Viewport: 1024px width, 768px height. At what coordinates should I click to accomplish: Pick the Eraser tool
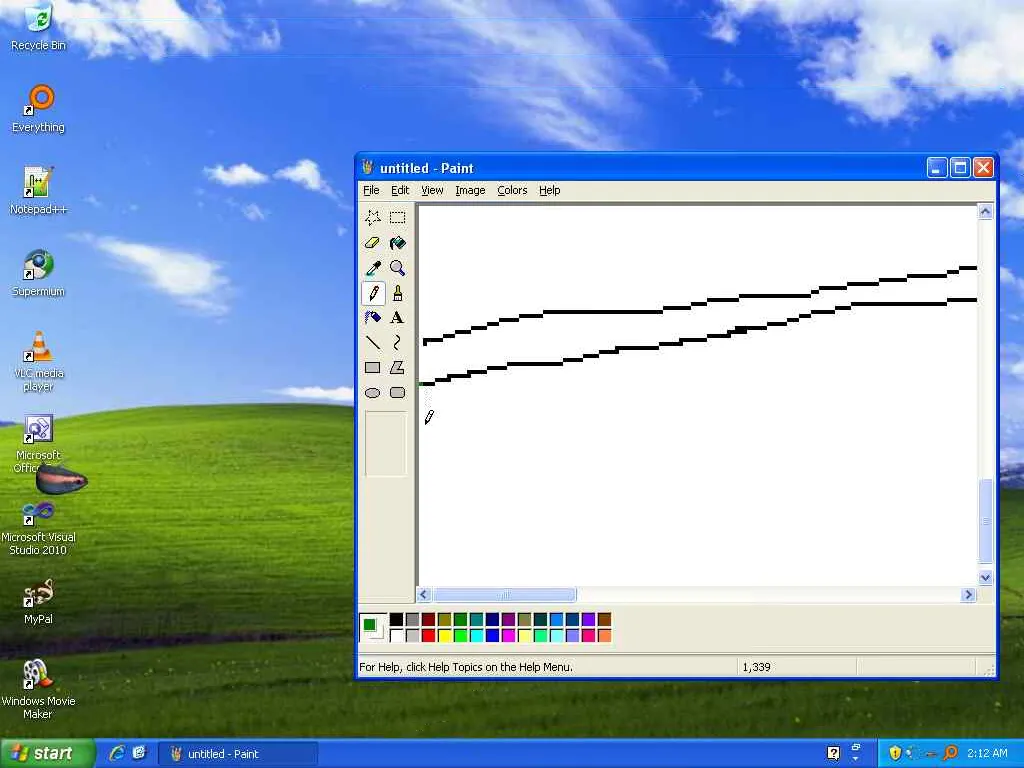coord(373,243)
